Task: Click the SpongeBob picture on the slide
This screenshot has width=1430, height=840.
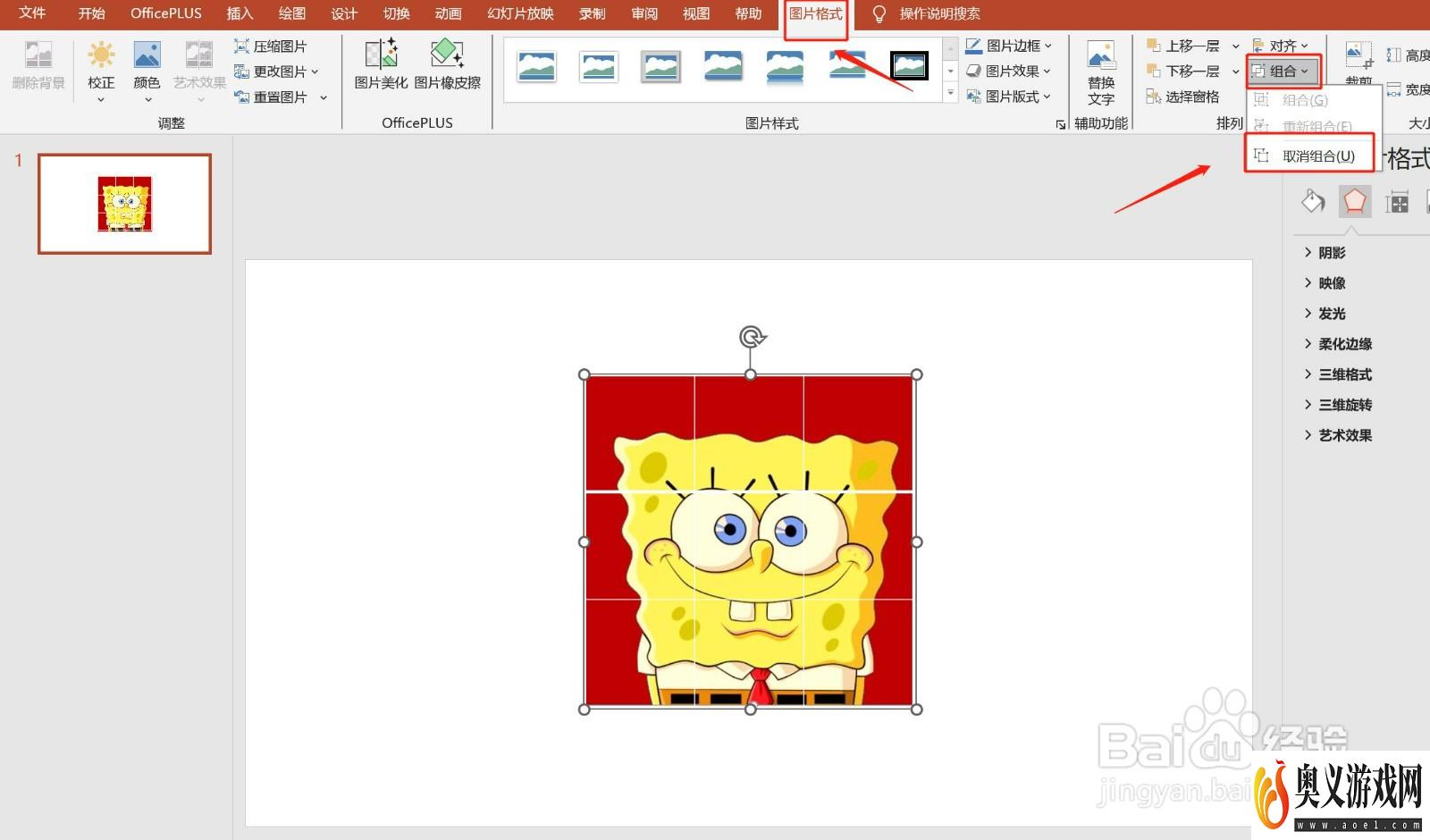Action: pyautogui.click(x=750, y=542)
